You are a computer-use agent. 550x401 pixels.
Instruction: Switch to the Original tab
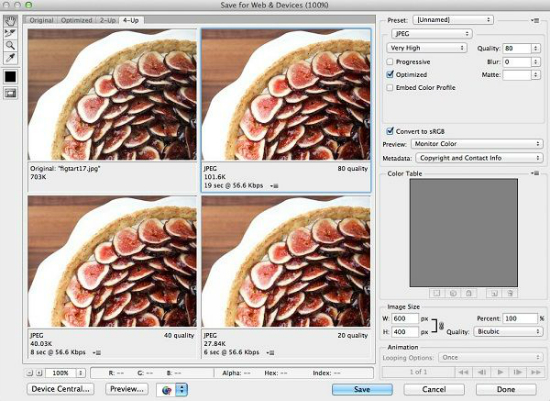click(x=41, y=20)
